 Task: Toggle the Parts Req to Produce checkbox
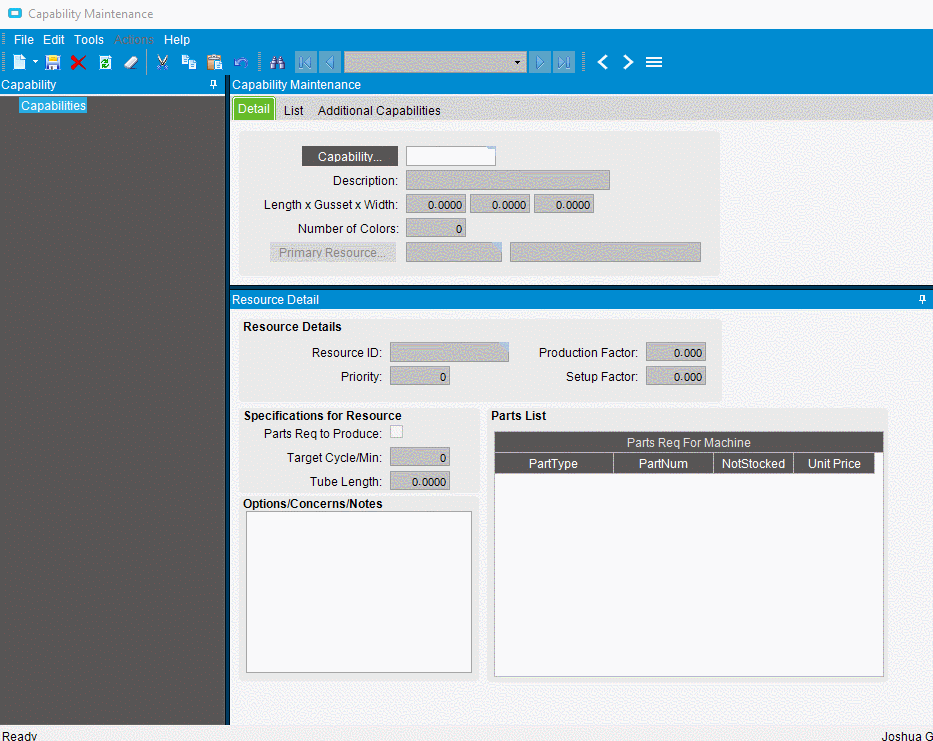tap(396, 432)
